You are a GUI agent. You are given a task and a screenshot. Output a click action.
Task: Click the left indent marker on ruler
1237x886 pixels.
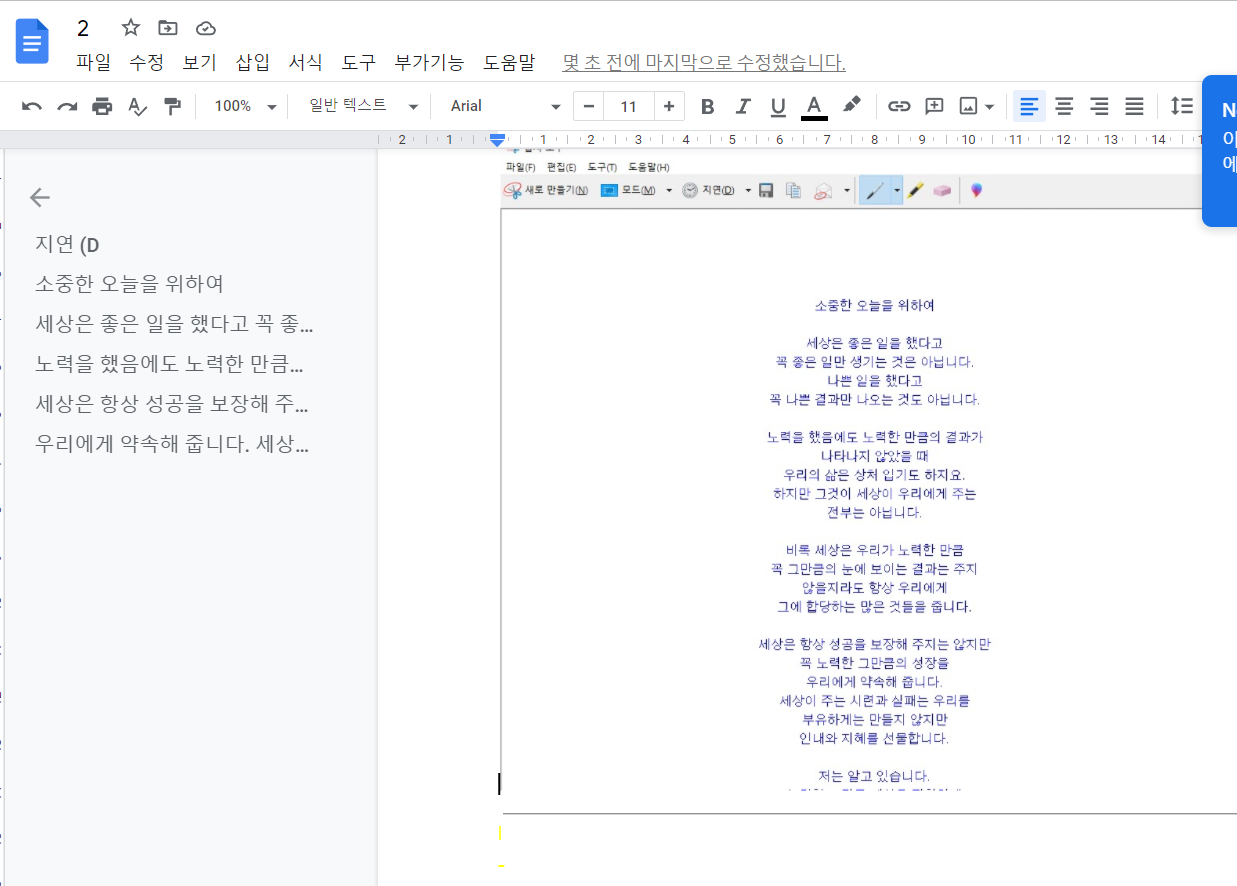click(497, 141)
